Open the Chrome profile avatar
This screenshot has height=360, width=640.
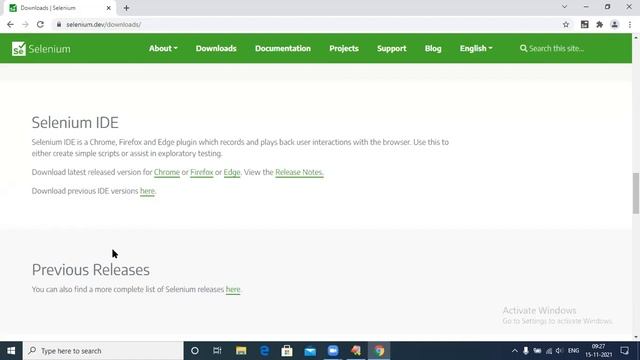(614, 24)
